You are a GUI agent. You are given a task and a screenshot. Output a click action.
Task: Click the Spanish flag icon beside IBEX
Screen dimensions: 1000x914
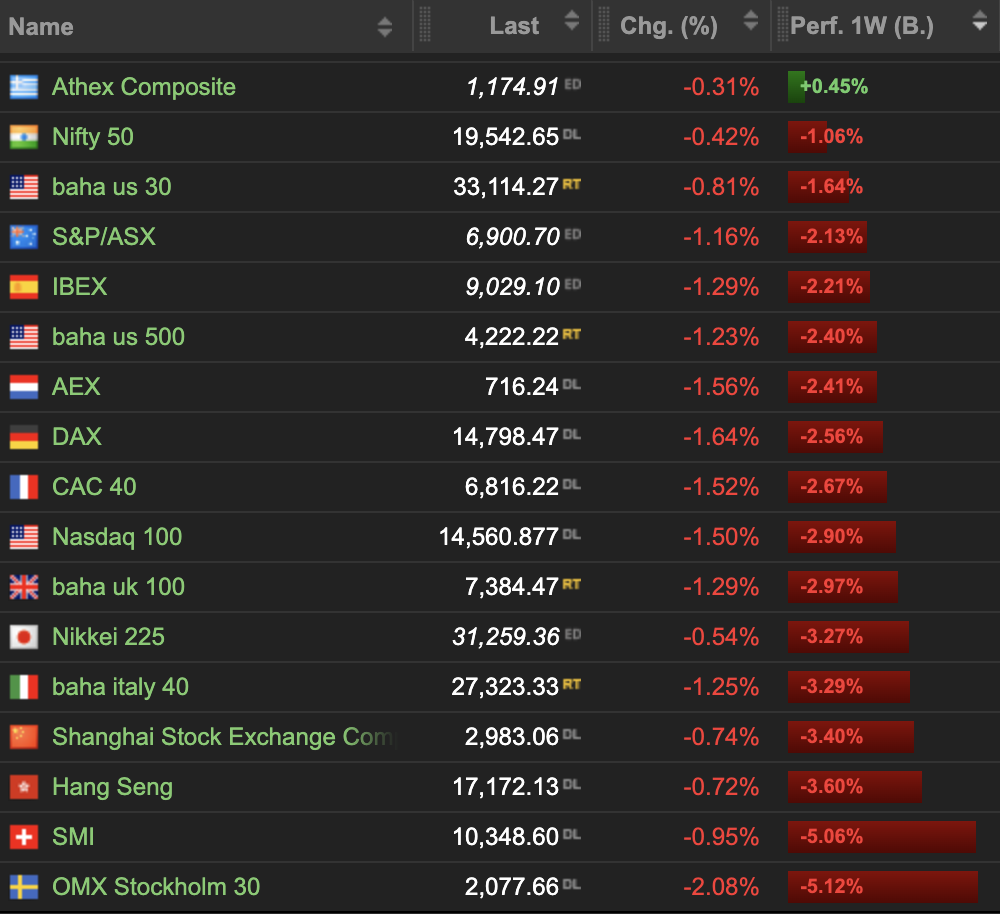point(24,287)
